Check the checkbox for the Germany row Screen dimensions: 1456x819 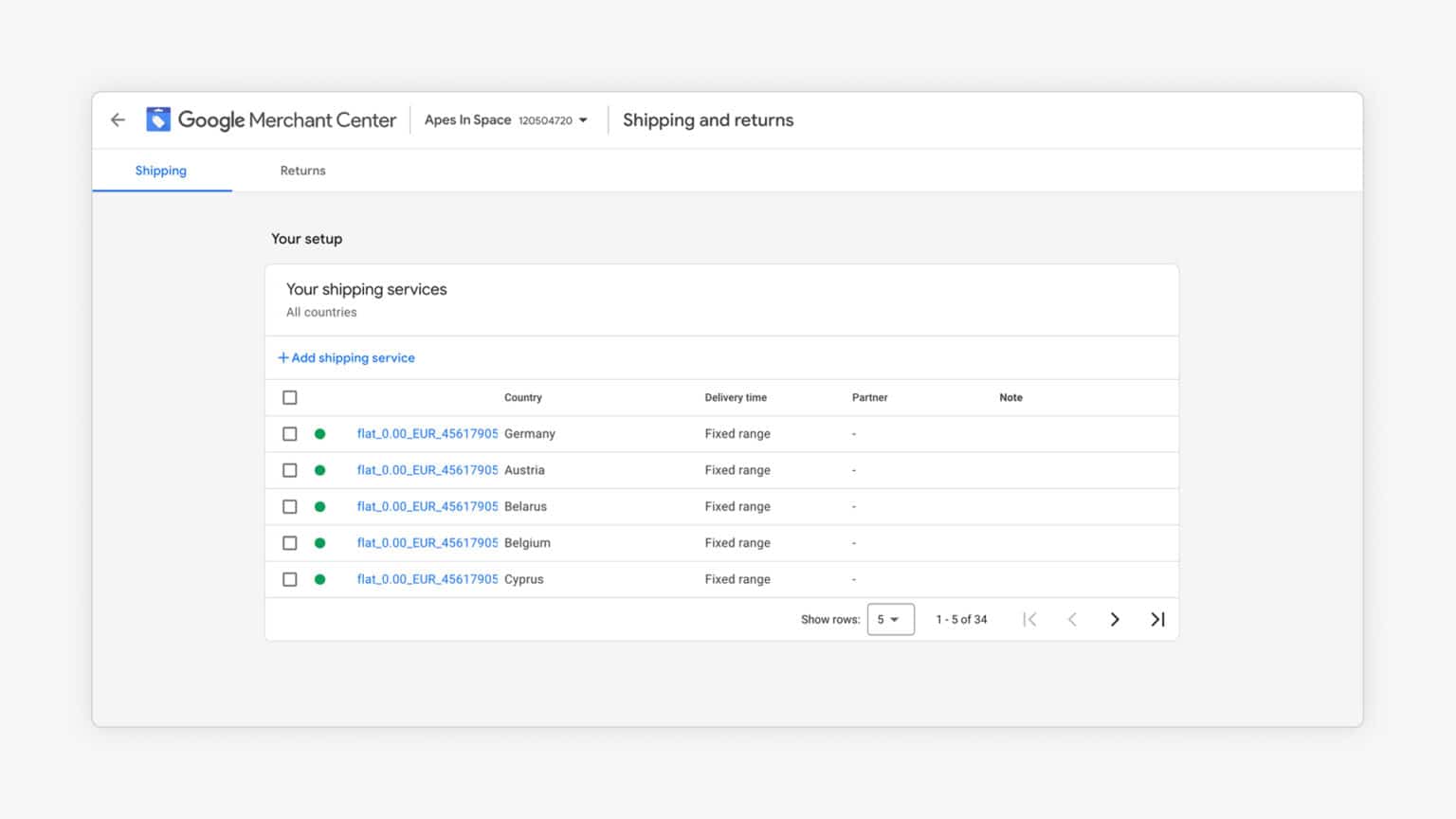pyautogui.click(x=289, y=433)
